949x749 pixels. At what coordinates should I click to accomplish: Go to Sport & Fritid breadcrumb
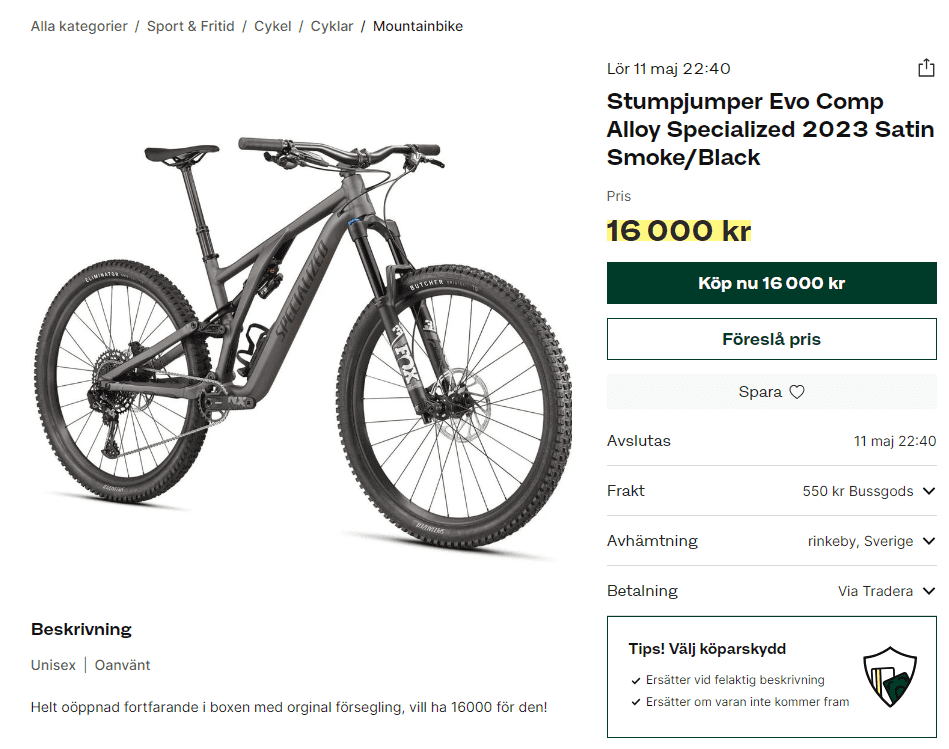click(190, 26)
